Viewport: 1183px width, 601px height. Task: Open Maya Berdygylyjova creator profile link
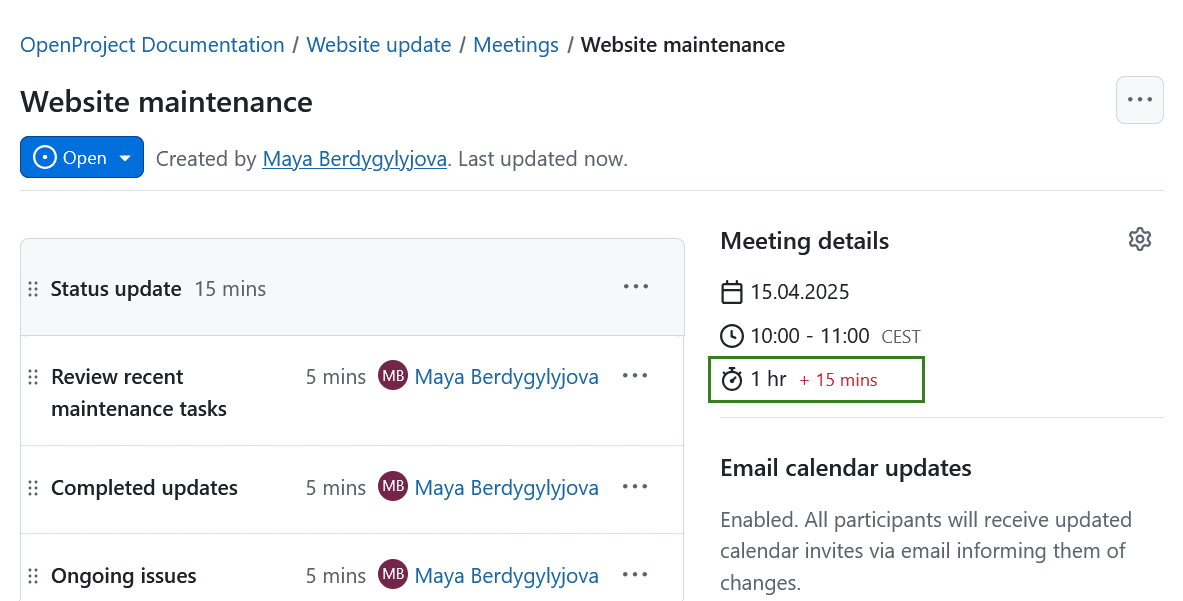(354, 159)
